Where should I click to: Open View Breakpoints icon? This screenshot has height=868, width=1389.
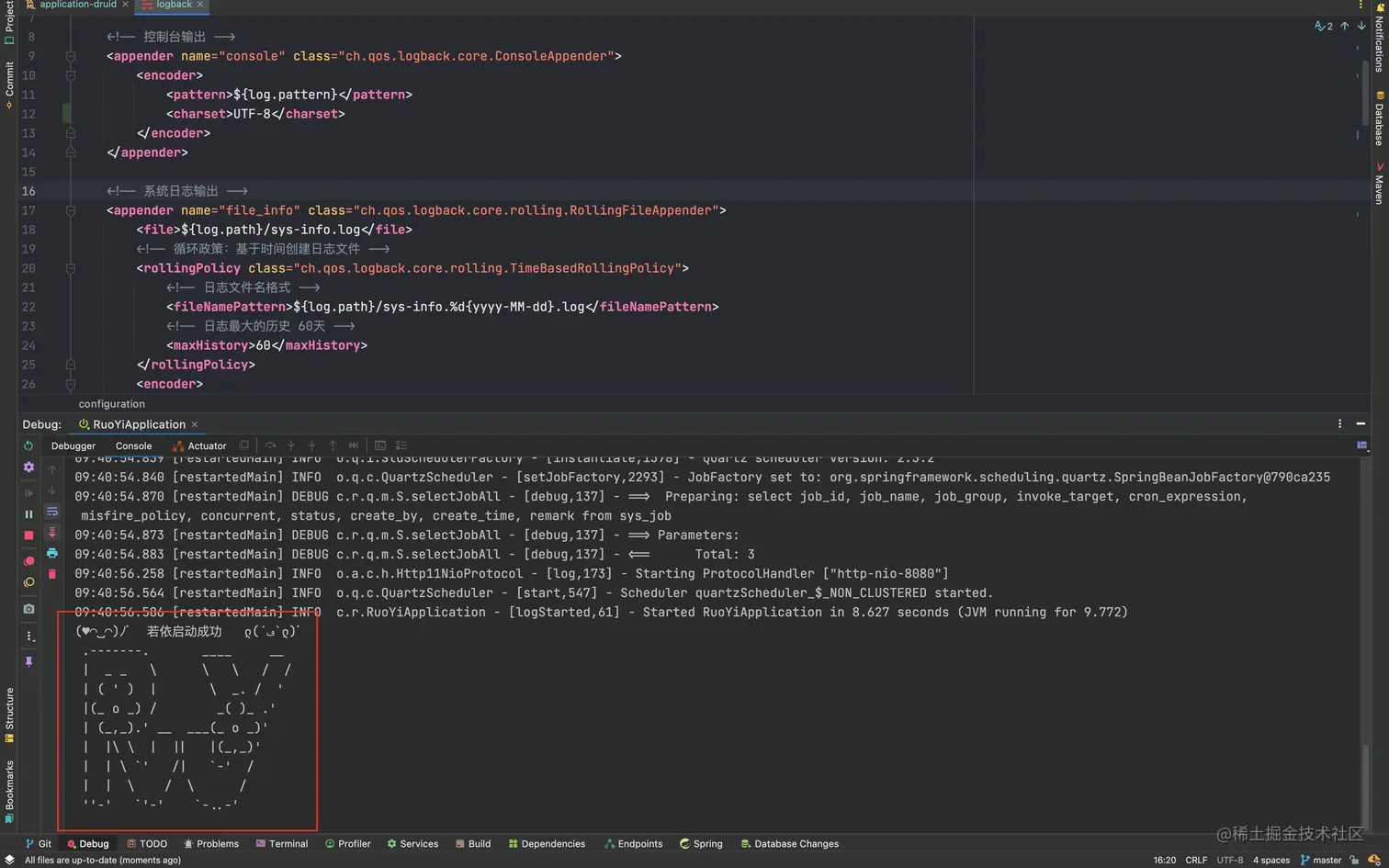tap(28, 561)
